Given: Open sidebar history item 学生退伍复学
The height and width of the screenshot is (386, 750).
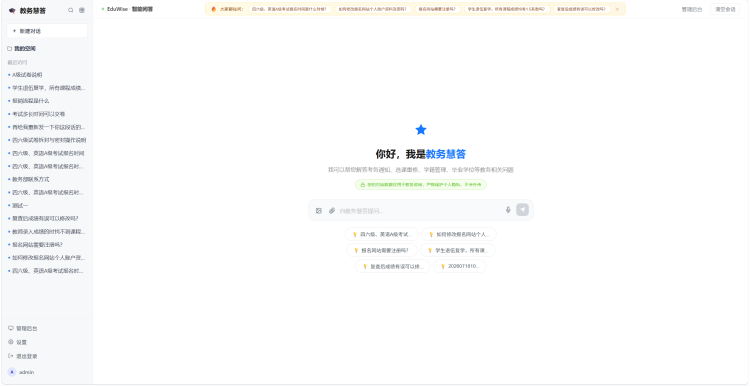Looking at the screenshot, I should (x=47, y=88).
